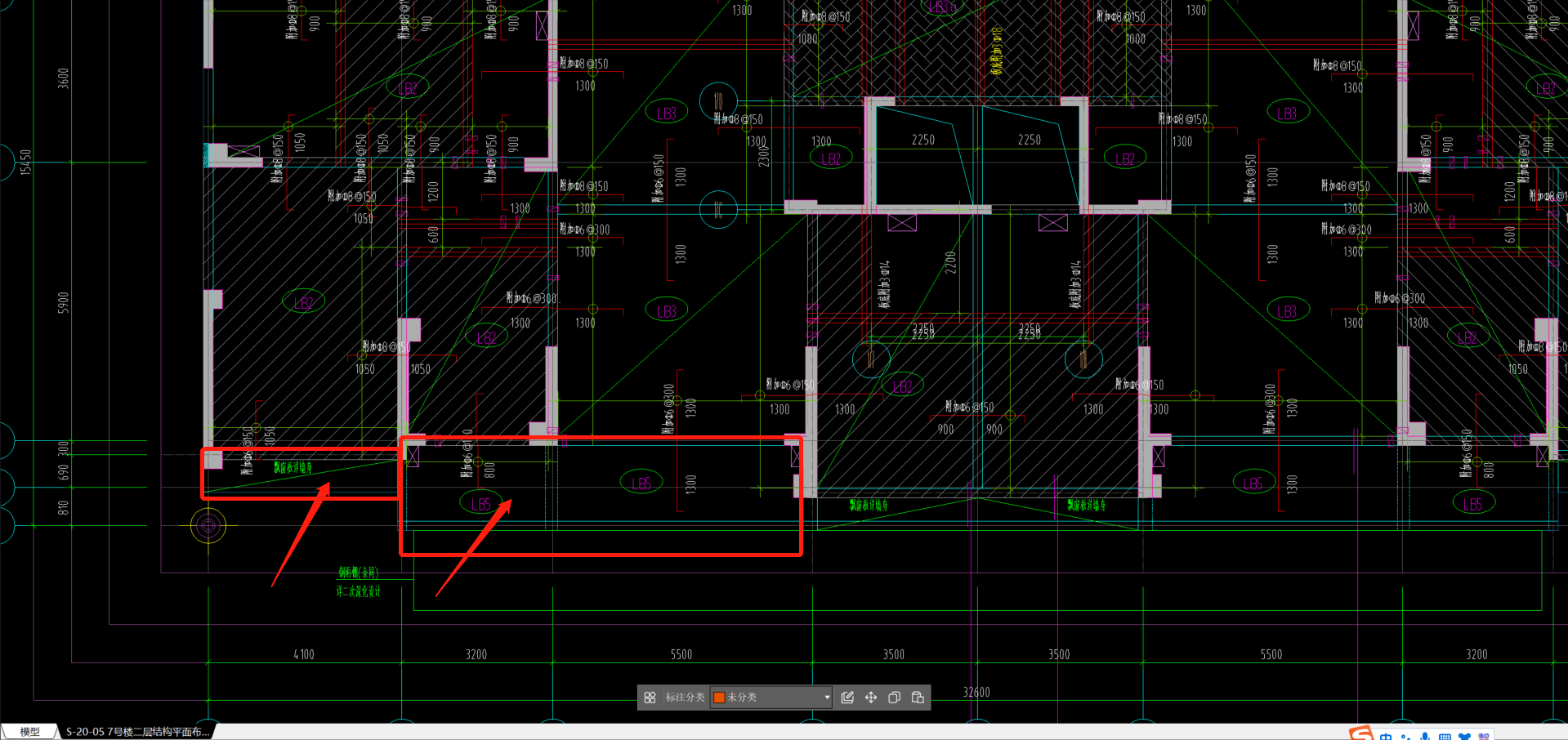
Task: Click the 32600 overall dimension text
Action: click(x=976, y=693)
